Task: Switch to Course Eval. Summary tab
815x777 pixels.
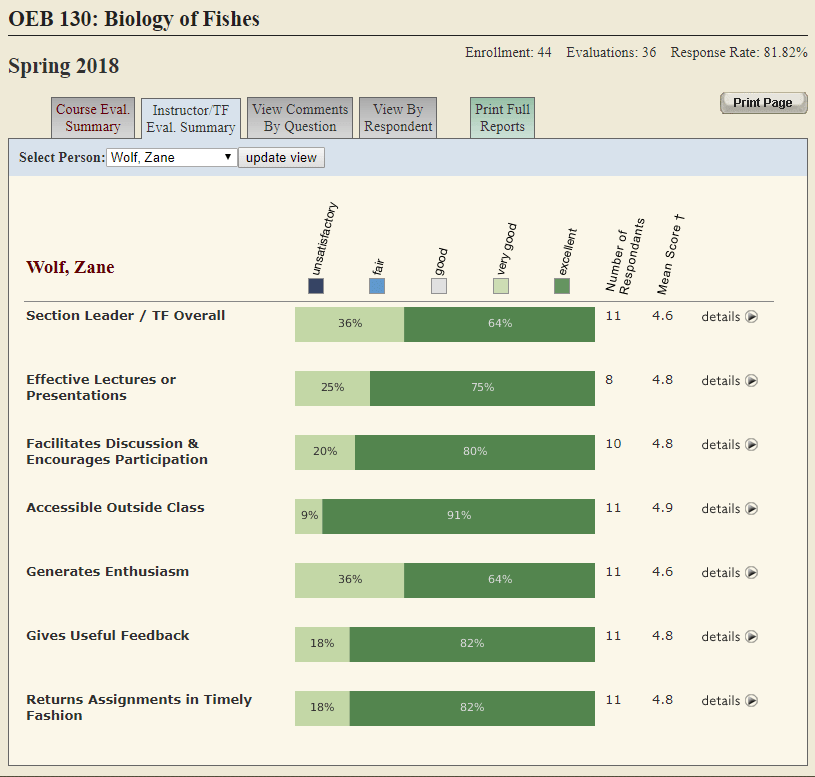Action: [x=93, y=118]
